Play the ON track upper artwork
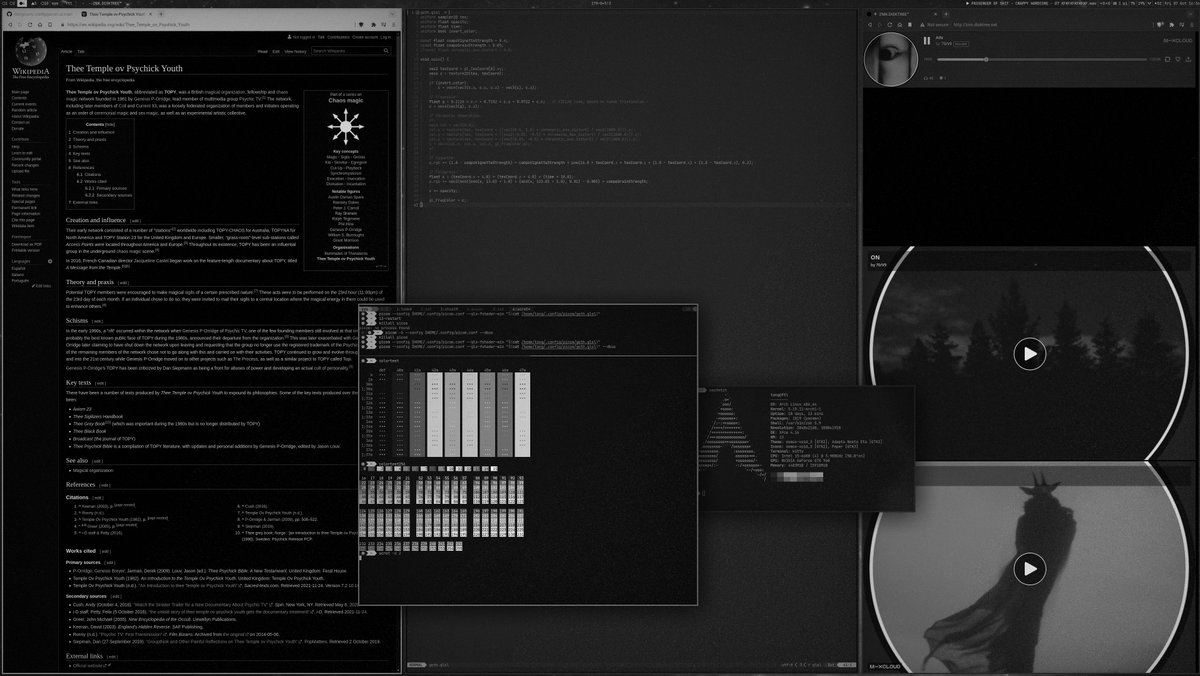Viewport: 1200px width, 676px height. pyautogui.click(x=1029, y=353)
